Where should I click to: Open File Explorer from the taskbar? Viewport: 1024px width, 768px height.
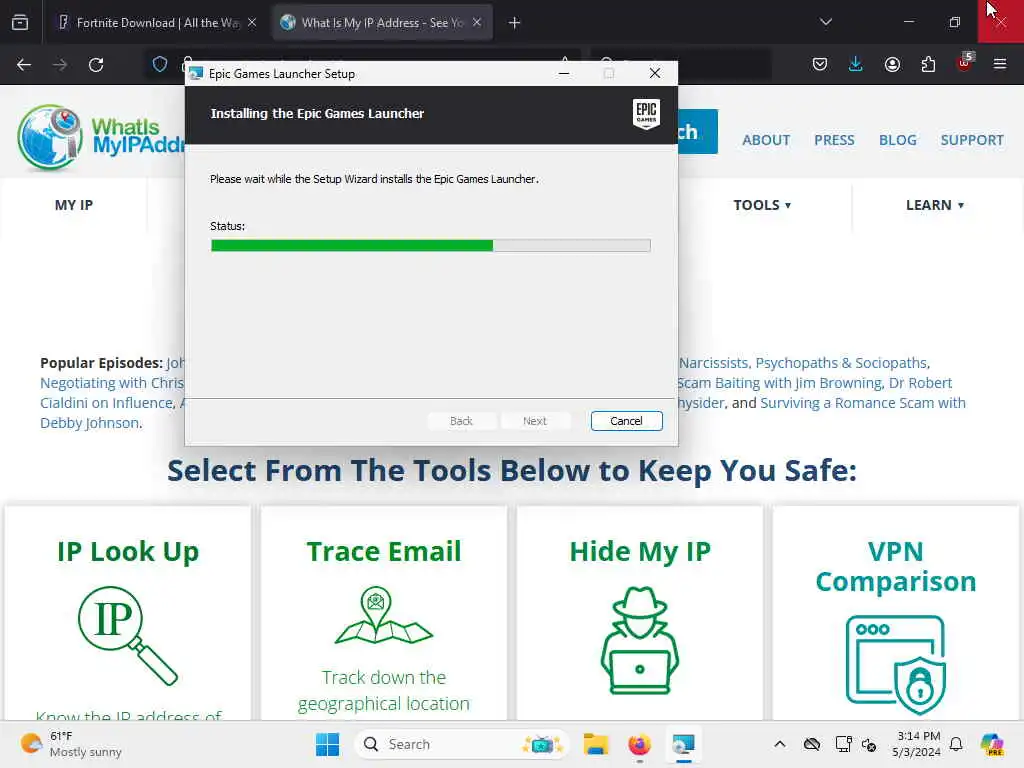tap(596, 744)
